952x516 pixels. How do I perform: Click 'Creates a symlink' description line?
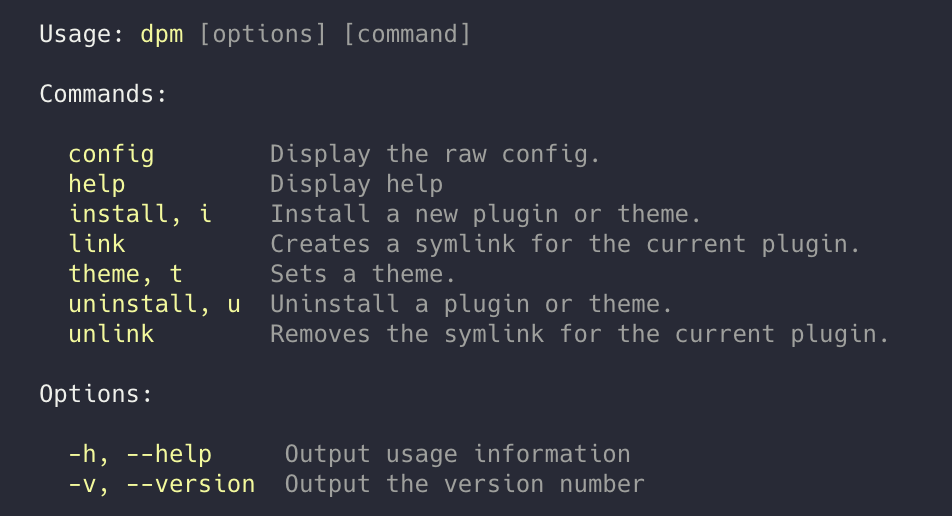click(565, 244)
